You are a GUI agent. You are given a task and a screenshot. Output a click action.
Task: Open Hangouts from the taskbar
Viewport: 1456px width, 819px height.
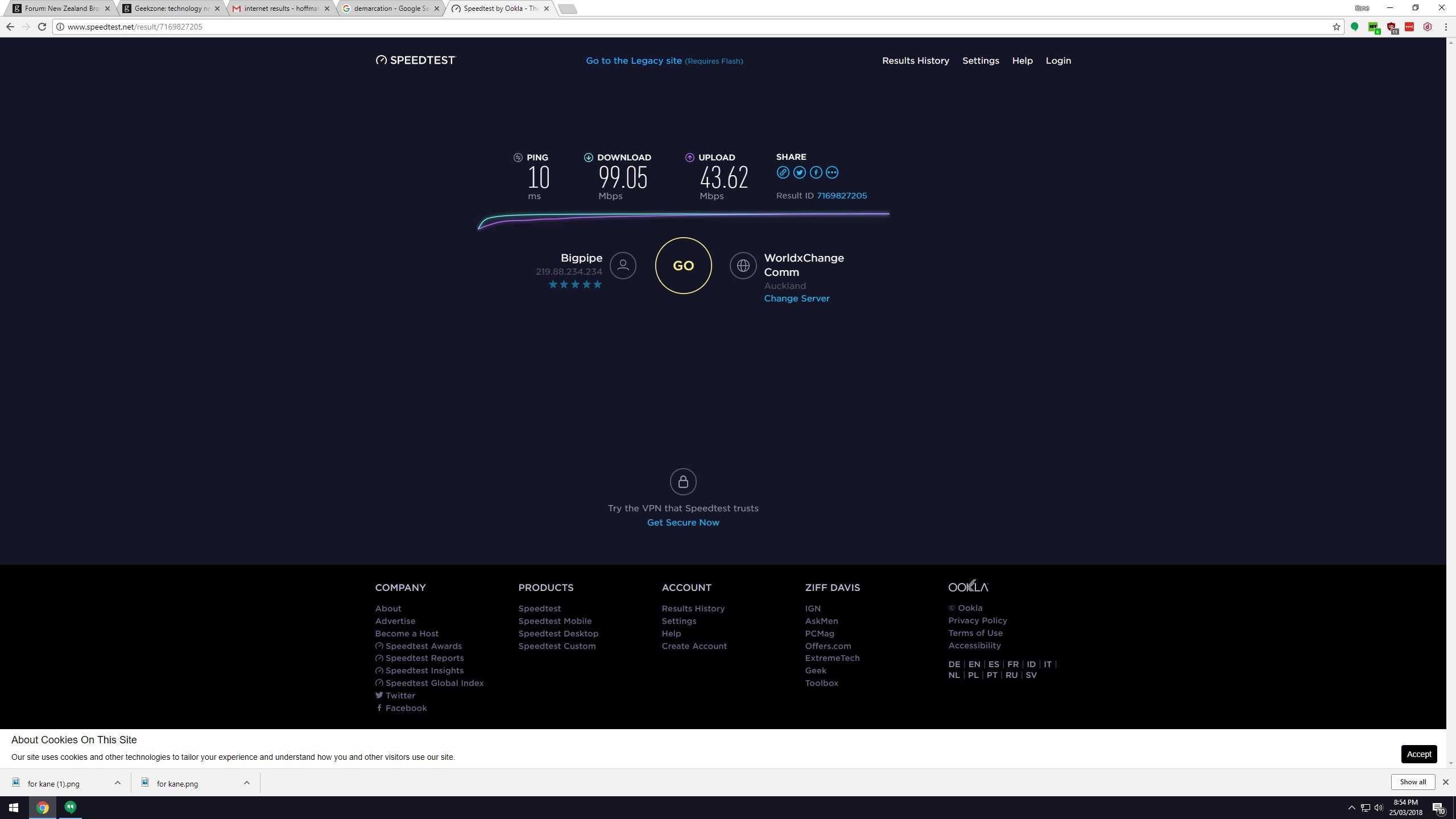pyautogui.click(x=71, y=808)
